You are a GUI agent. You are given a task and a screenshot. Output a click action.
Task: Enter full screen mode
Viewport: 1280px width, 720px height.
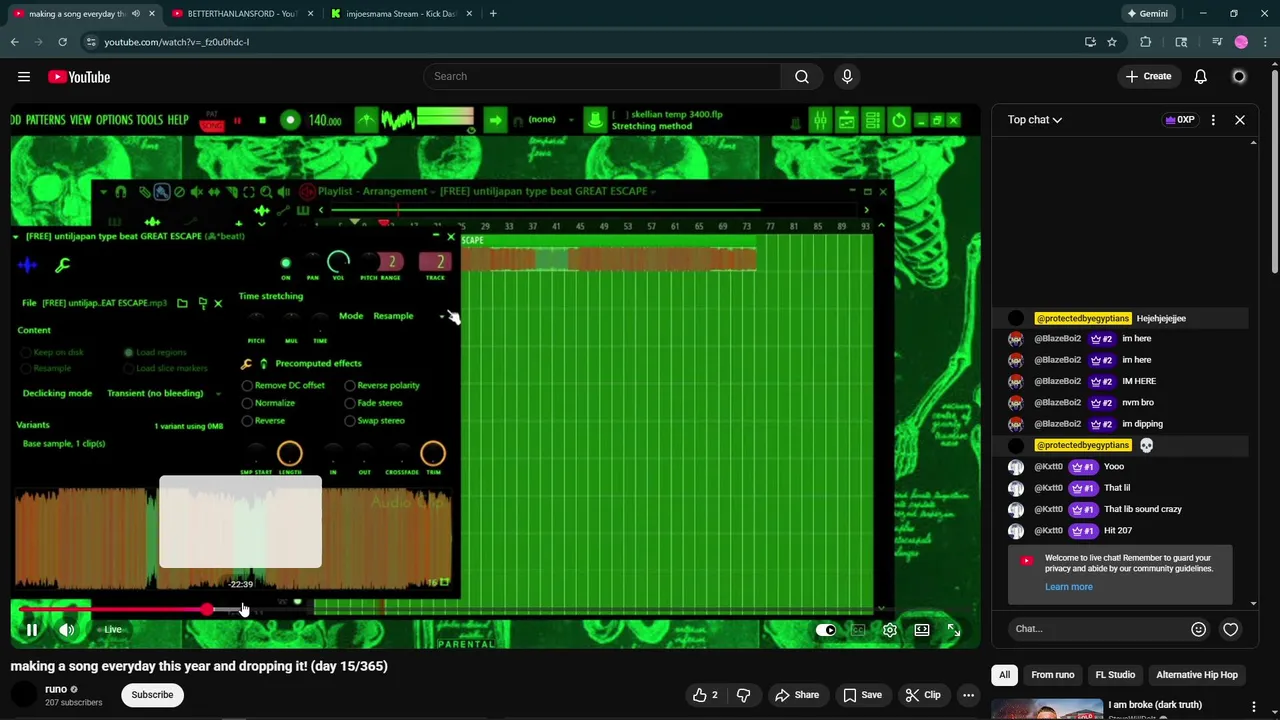pyautogui.click(x=954, y=630)
